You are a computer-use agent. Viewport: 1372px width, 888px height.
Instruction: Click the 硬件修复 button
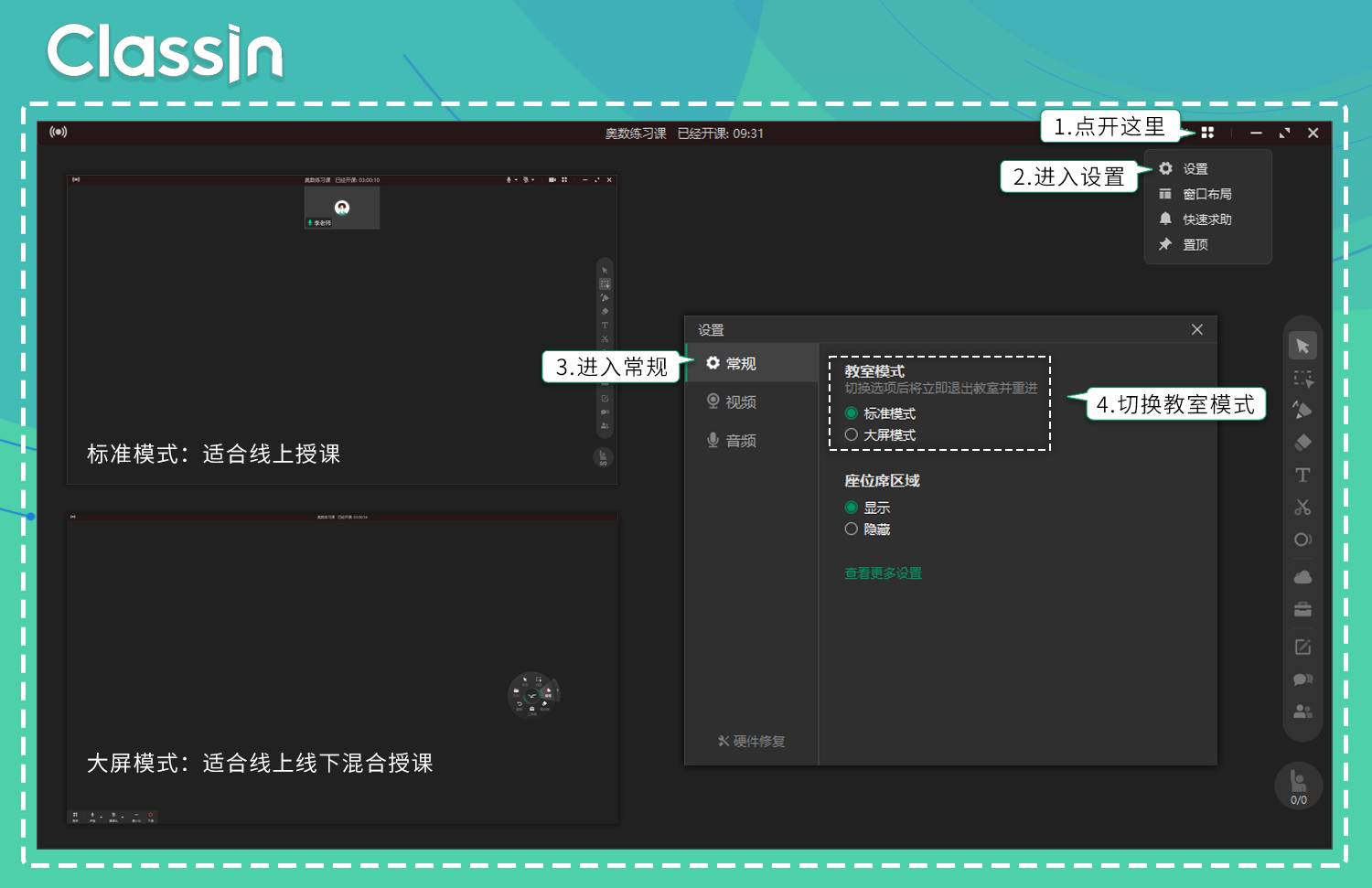pos(752,741)
